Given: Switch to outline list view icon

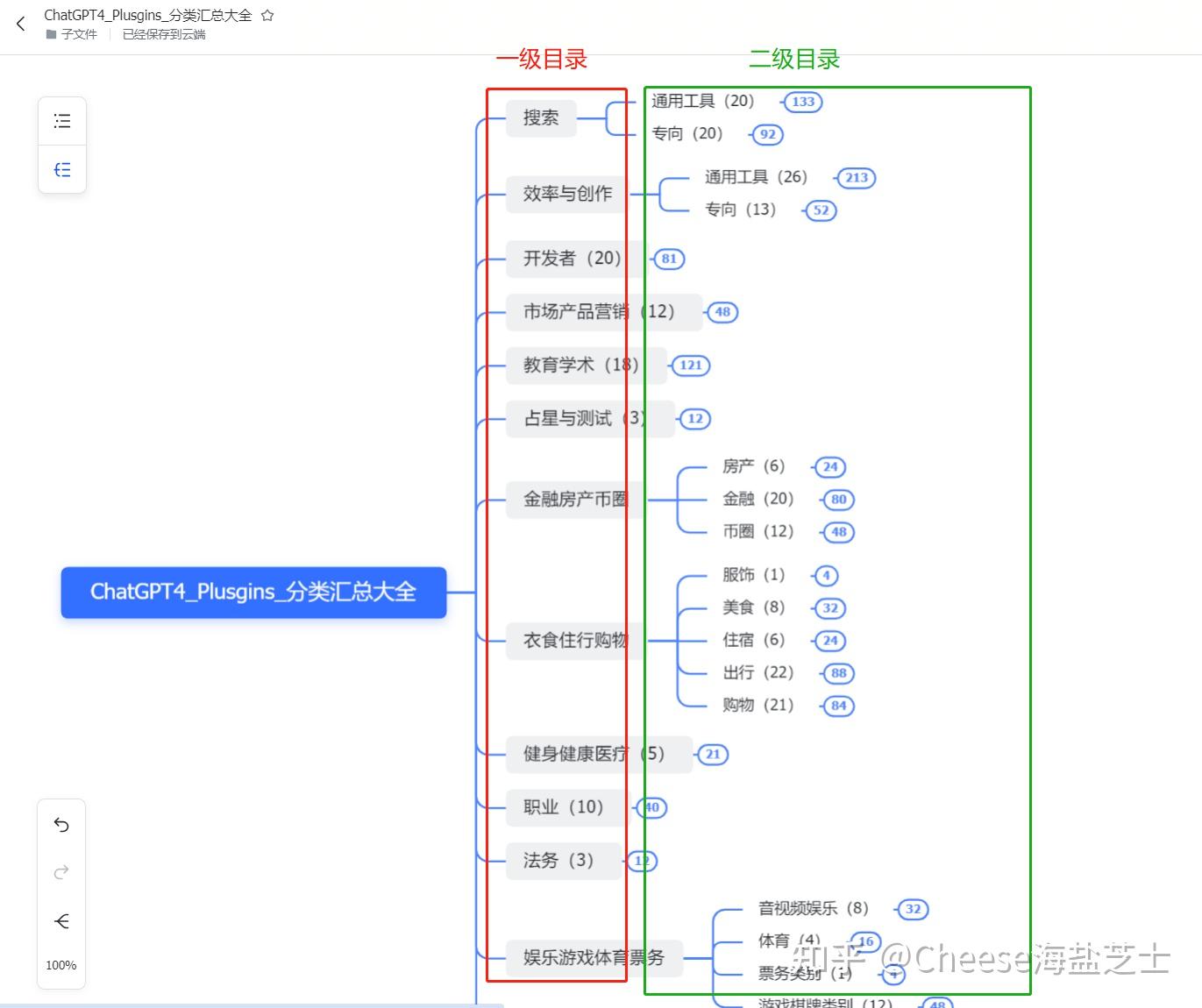Looking at the screenshot, I should pyautogui.click(x=62, y=121).
